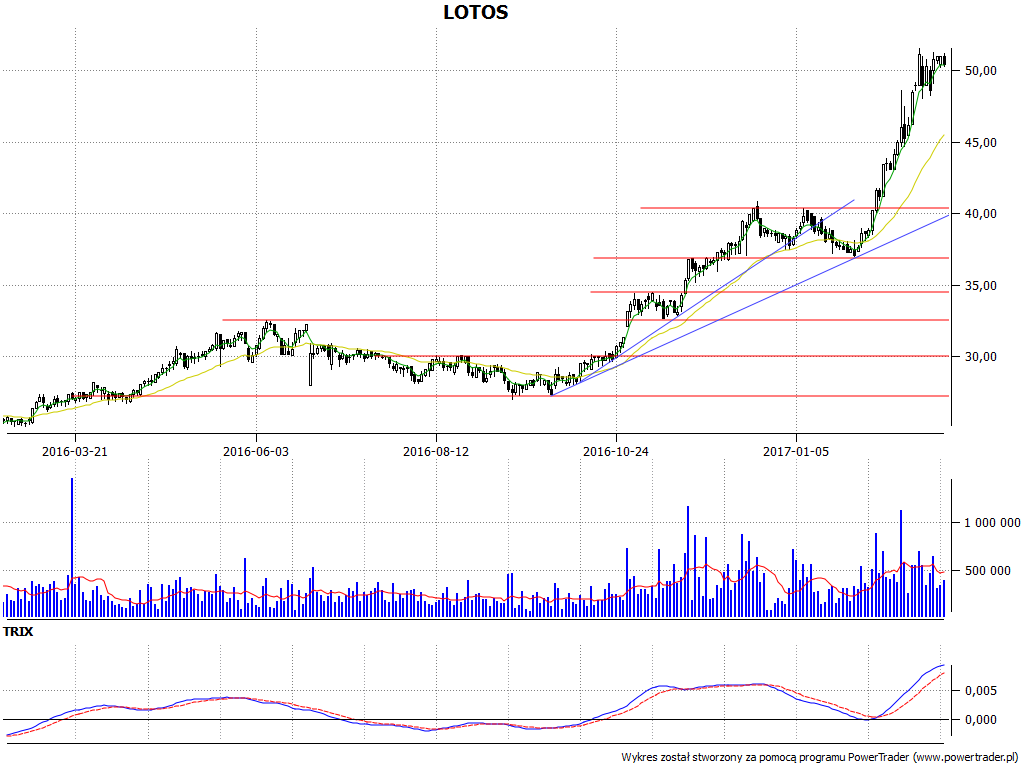The height and width of the screenshot is (768, 1024).
Task: Select the 2016-10-24 date label
Action: point(616,451)
